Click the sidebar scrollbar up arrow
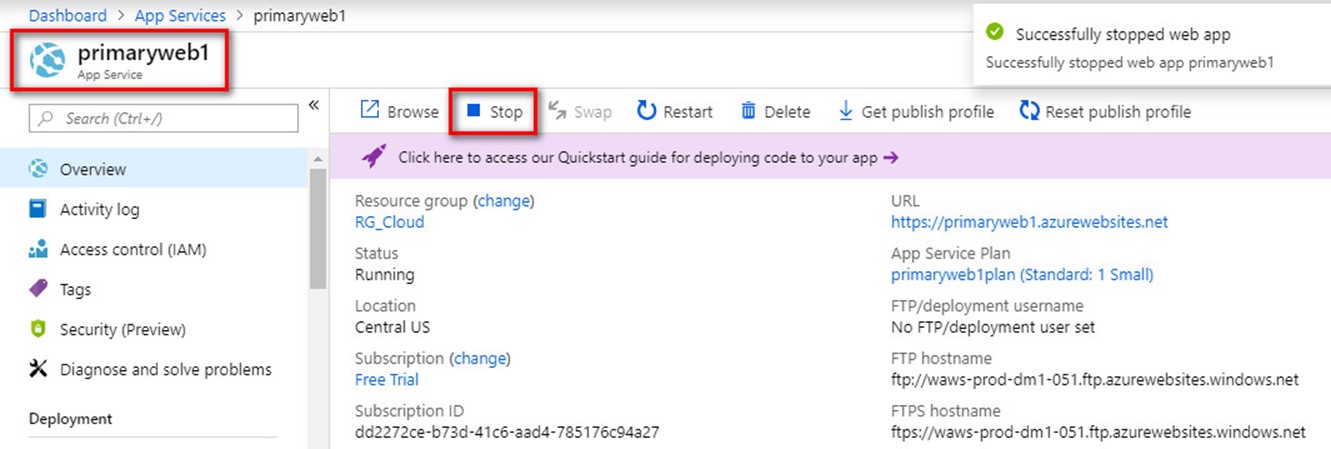The width and height of the screenshot is (1331, 449). tap(317, 158)
